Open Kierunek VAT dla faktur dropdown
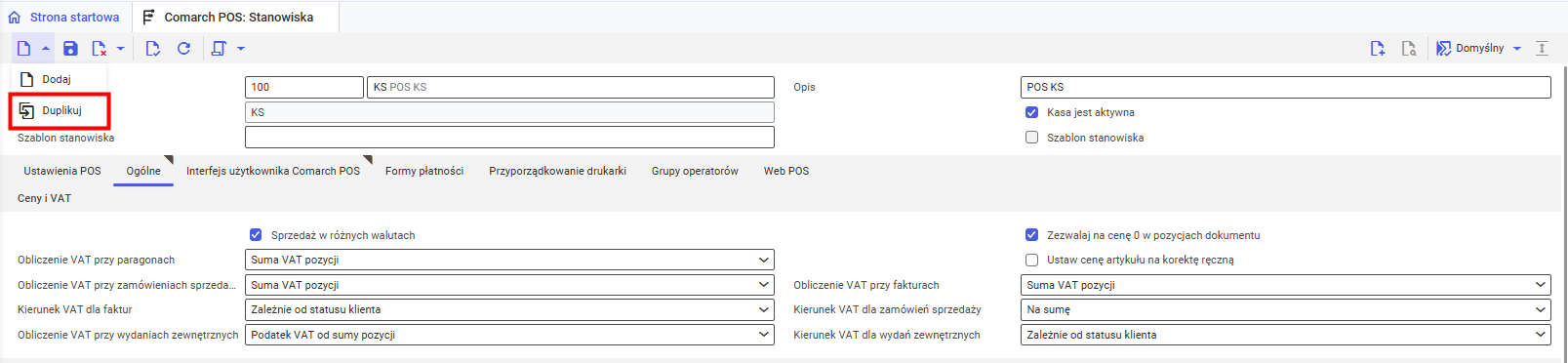This screenshot has width=1568, height=363. coord(509,309)
